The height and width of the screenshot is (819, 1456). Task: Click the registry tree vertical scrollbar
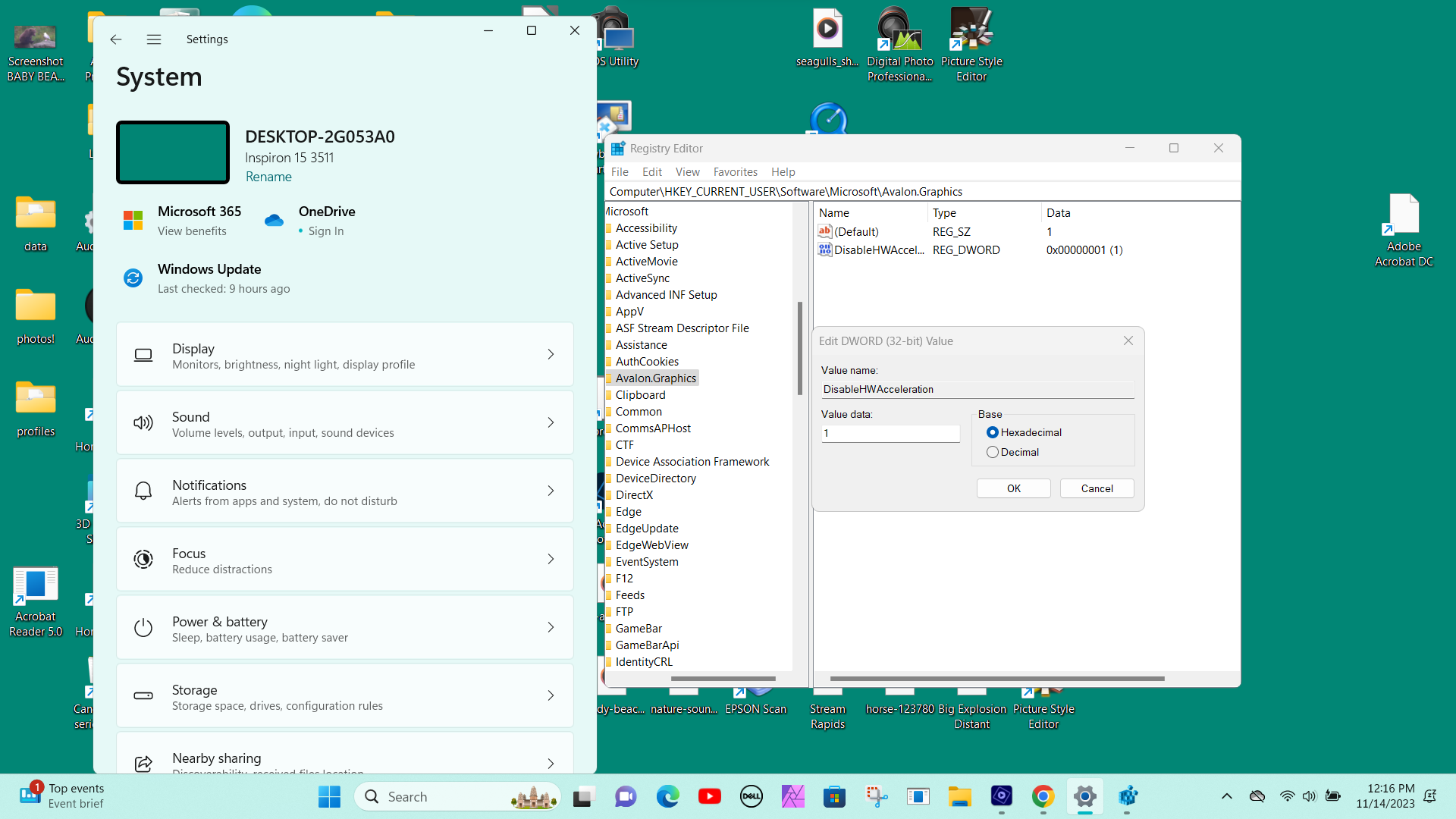click(799, 349)
